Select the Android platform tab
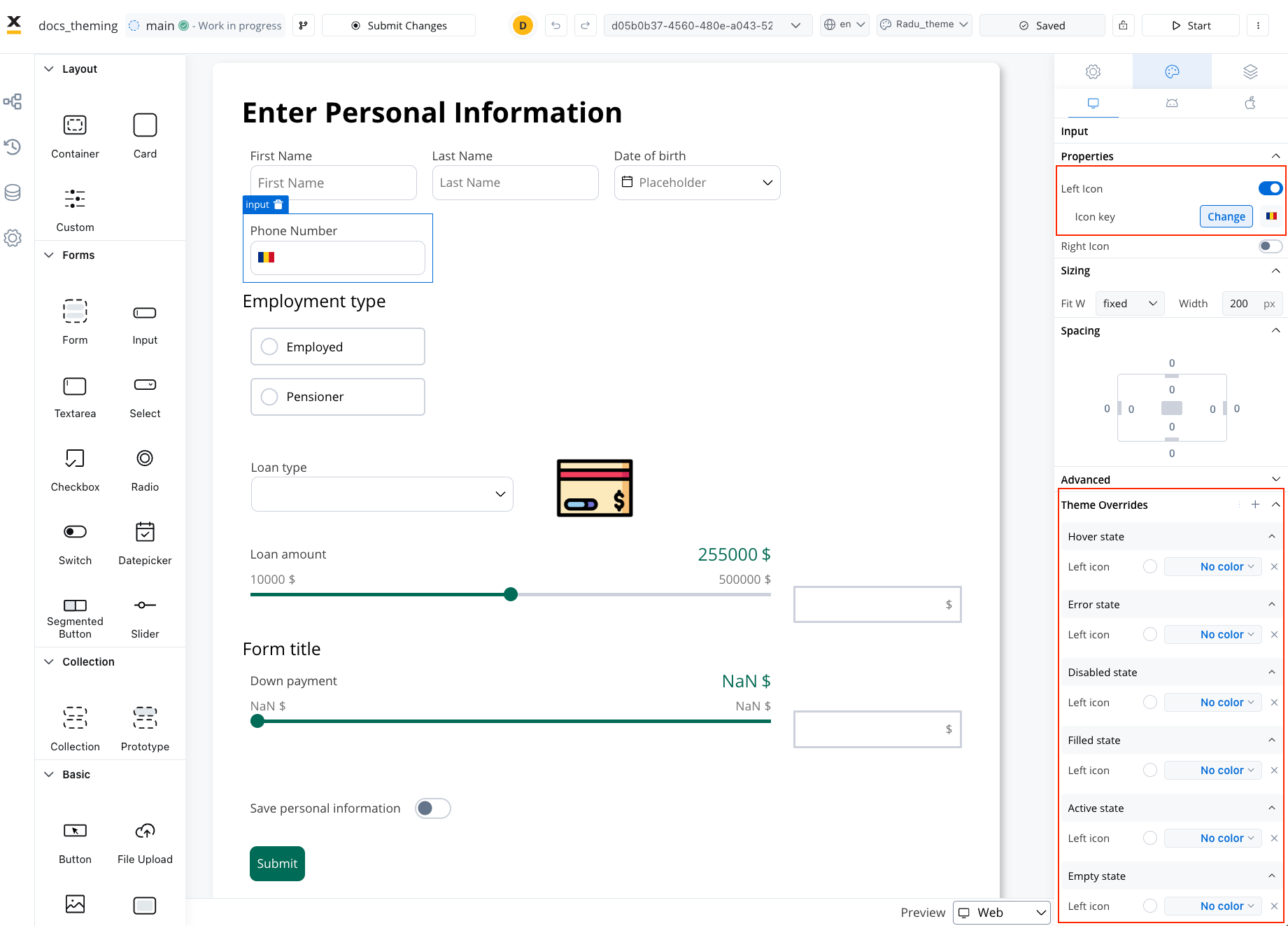1288x926 pixels. point(1172,104)
